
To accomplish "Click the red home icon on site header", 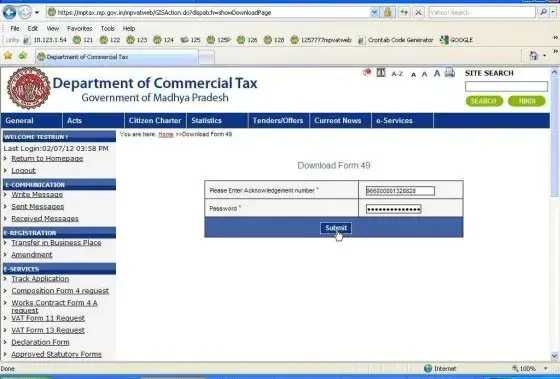I will [x=367, y=73].
